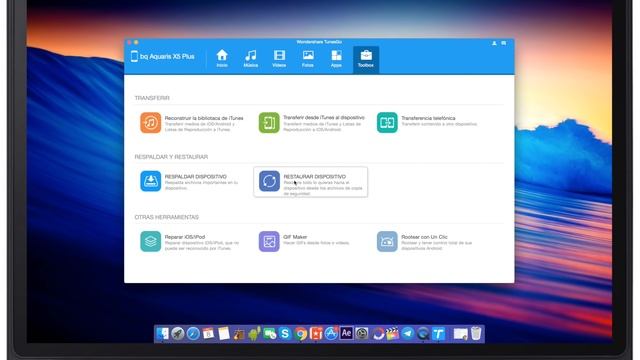Launch the GIF Maker tool

(x=304, y=242)
